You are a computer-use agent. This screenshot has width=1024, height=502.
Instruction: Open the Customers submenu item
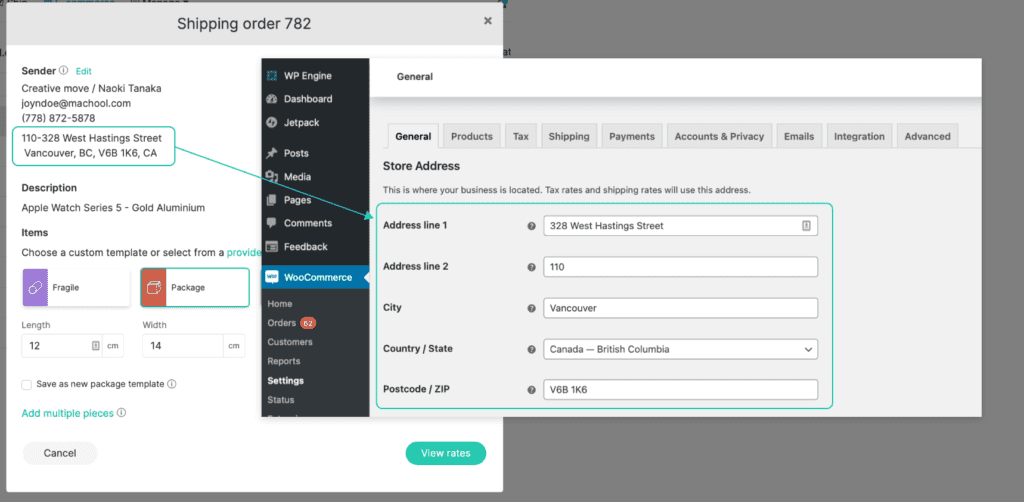click(x=290, y=342)
